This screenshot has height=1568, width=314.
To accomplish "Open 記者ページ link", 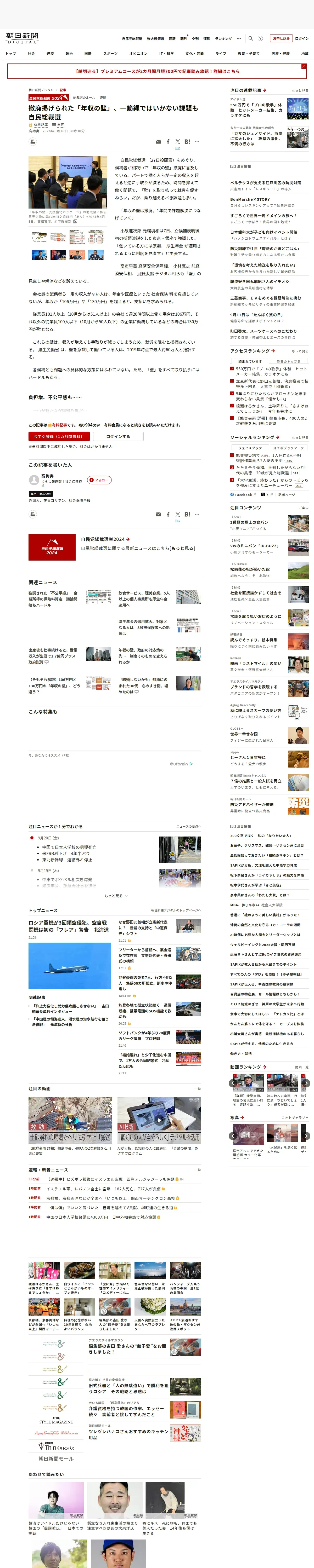I will click(x=287, y=495).
